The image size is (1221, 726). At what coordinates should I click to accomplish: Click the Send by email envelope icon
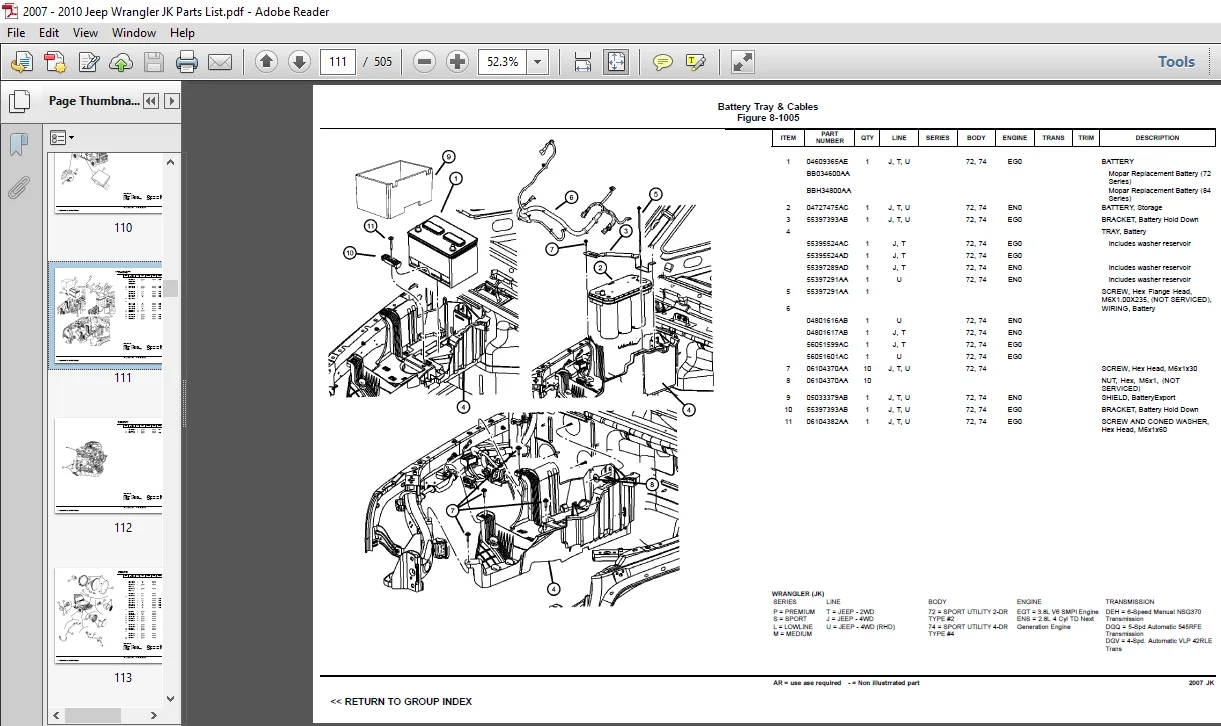(220, 62)
